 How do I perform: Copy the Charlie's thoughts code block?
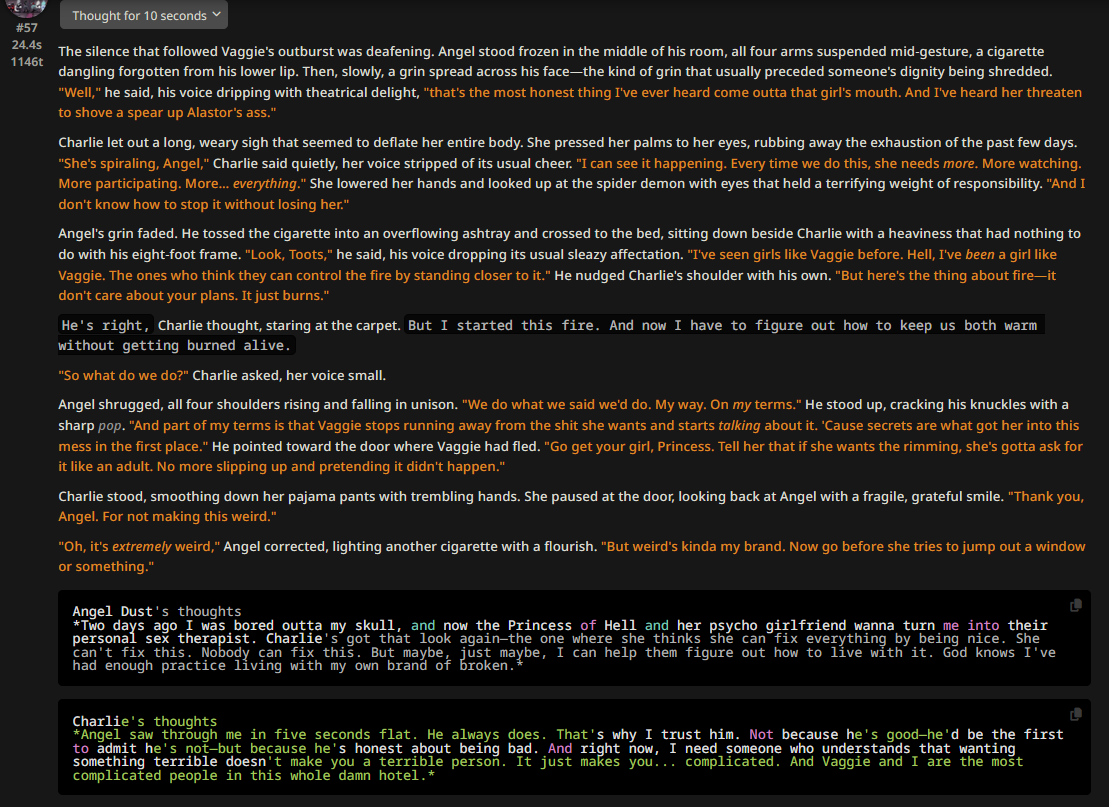point(1076,715)
